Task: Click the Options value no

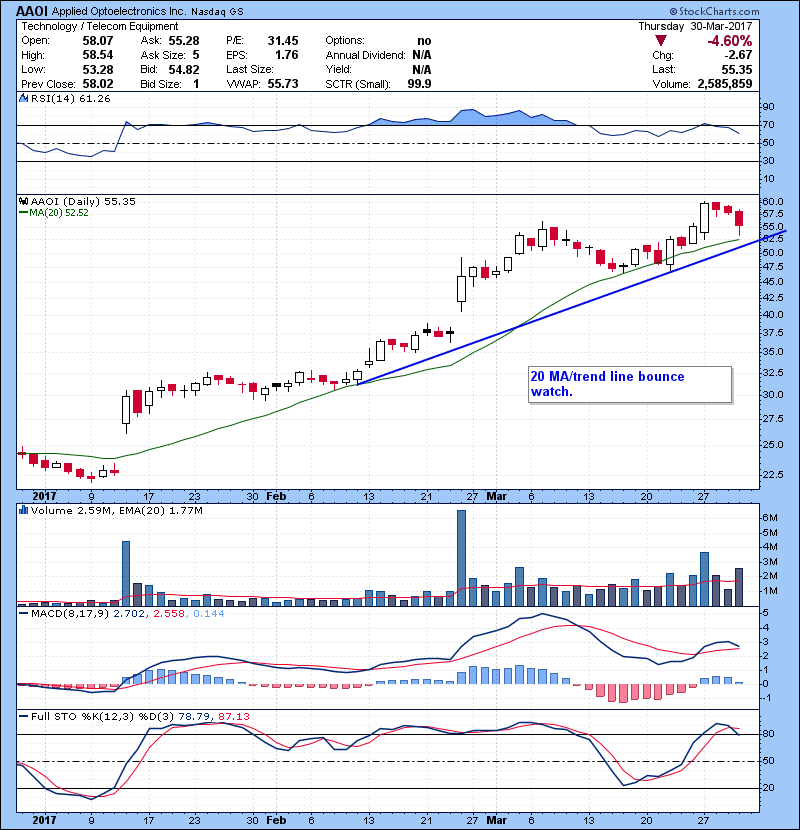Action: [424, 41]
